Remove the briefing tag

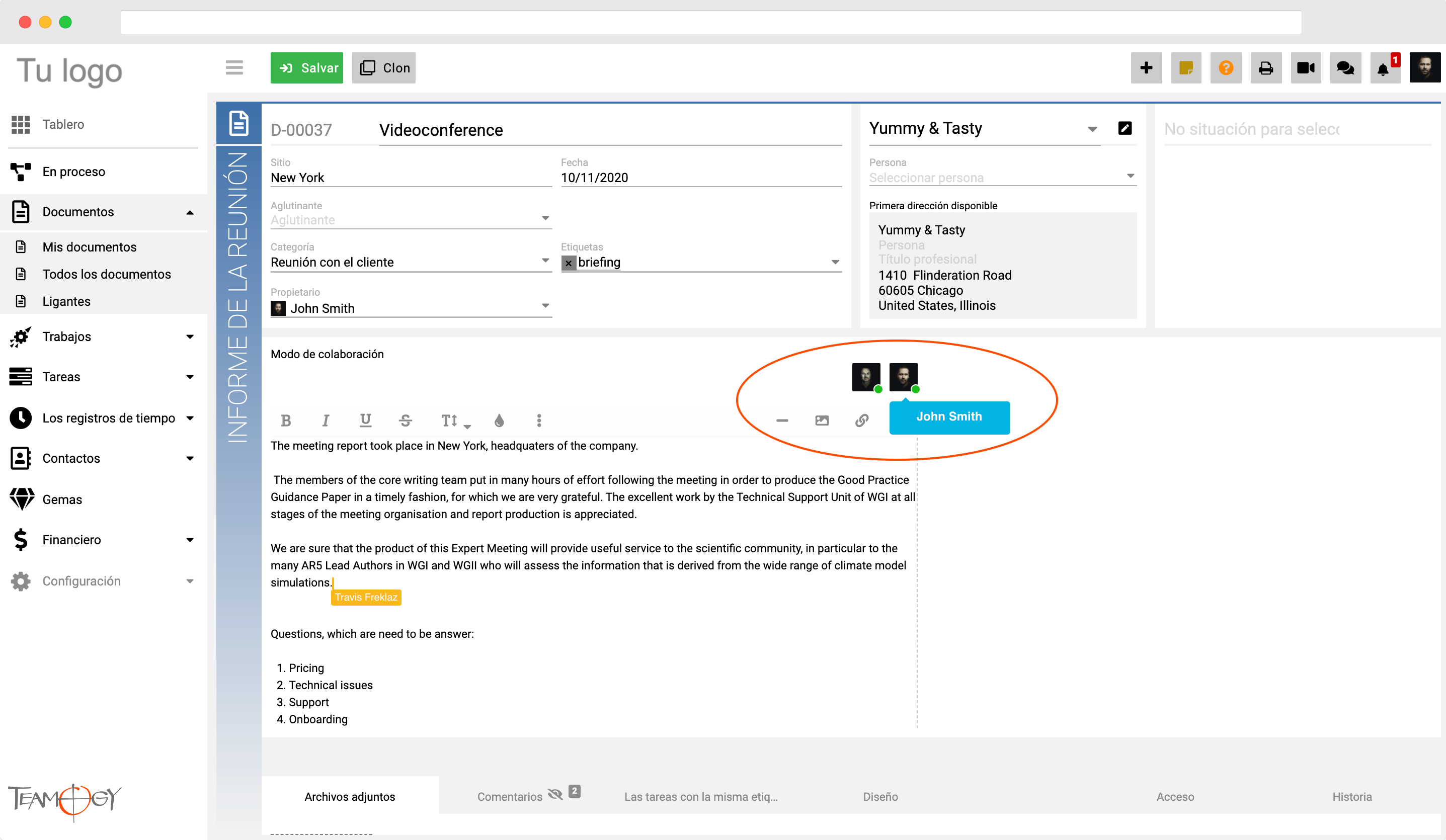pyautogui.click(x=568, y=263)
